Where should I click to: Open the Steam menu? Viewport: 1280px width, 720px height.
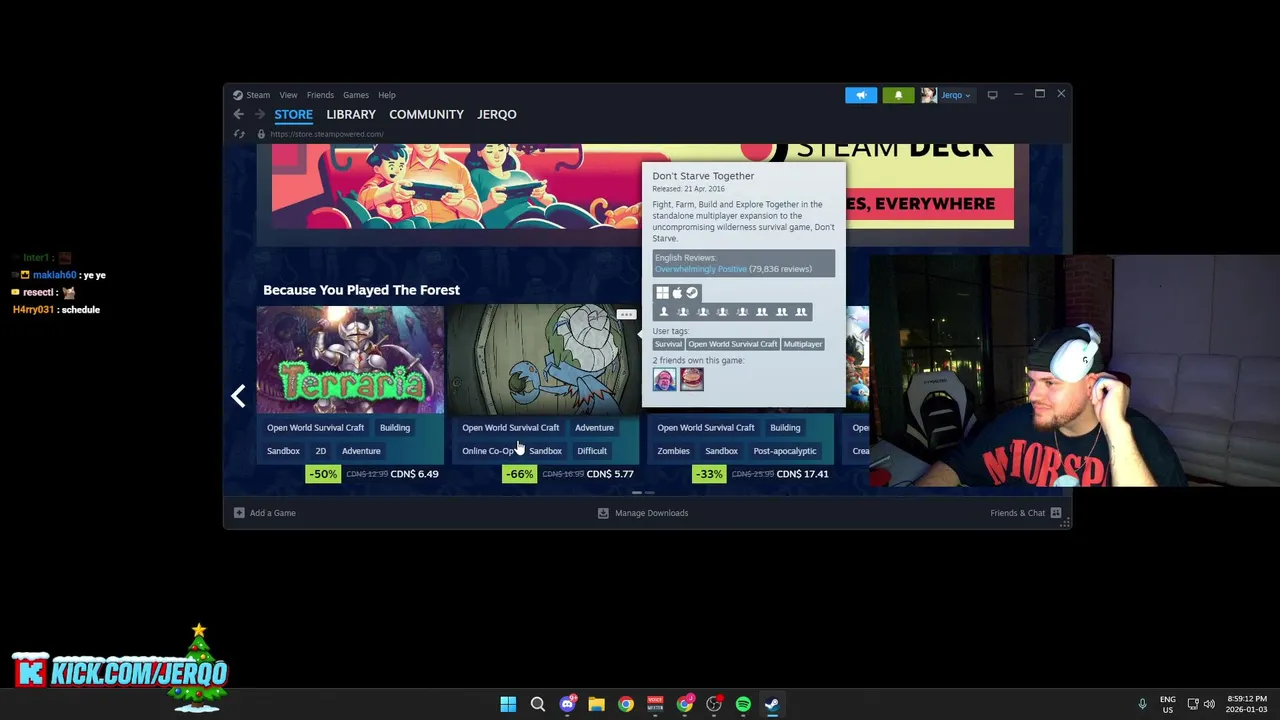point(258,95)
